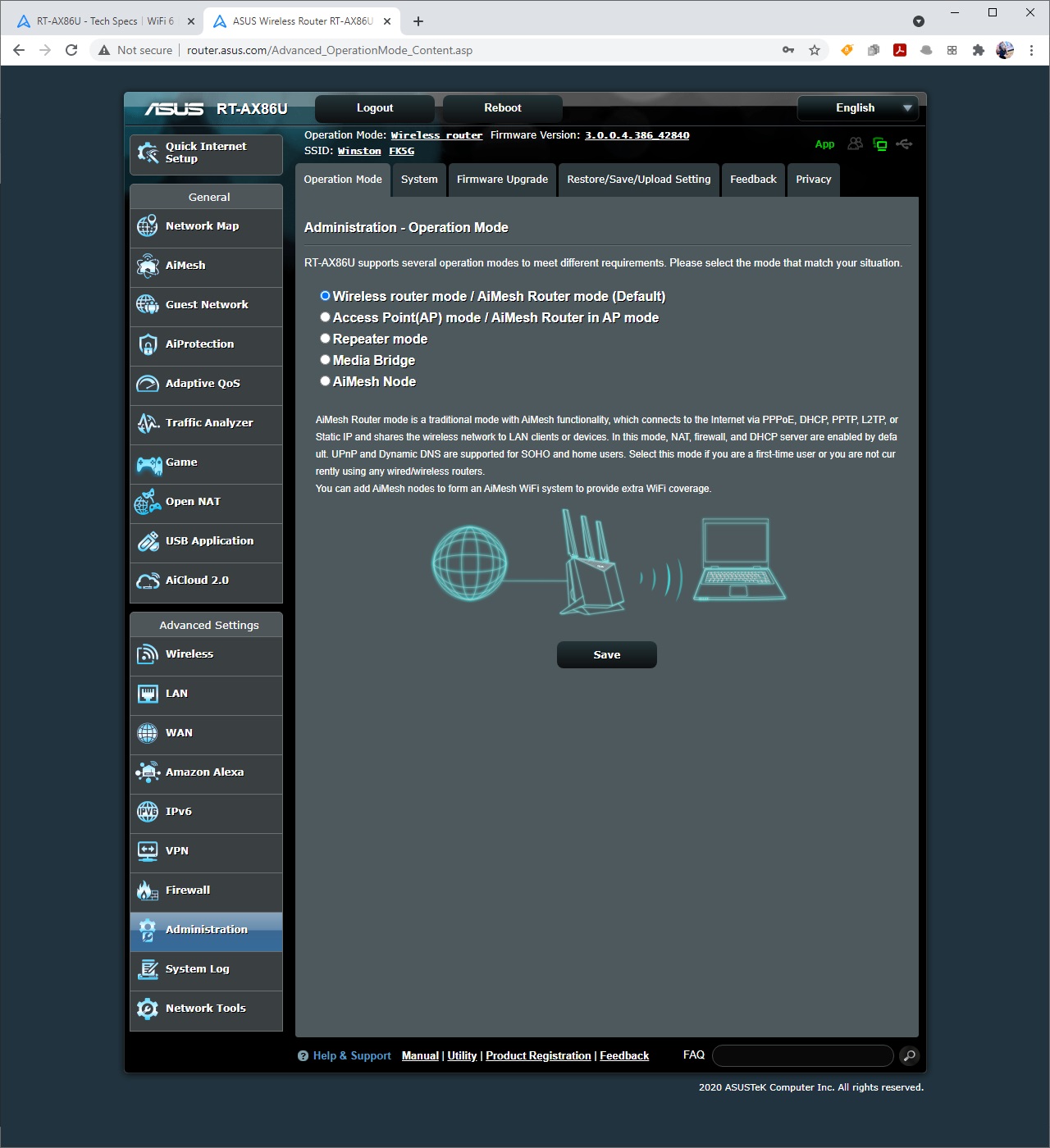The height and width of the screenshot is (1148, 1050).
Task: Select the Game controller icon
Action: click(x=148, y=464)
